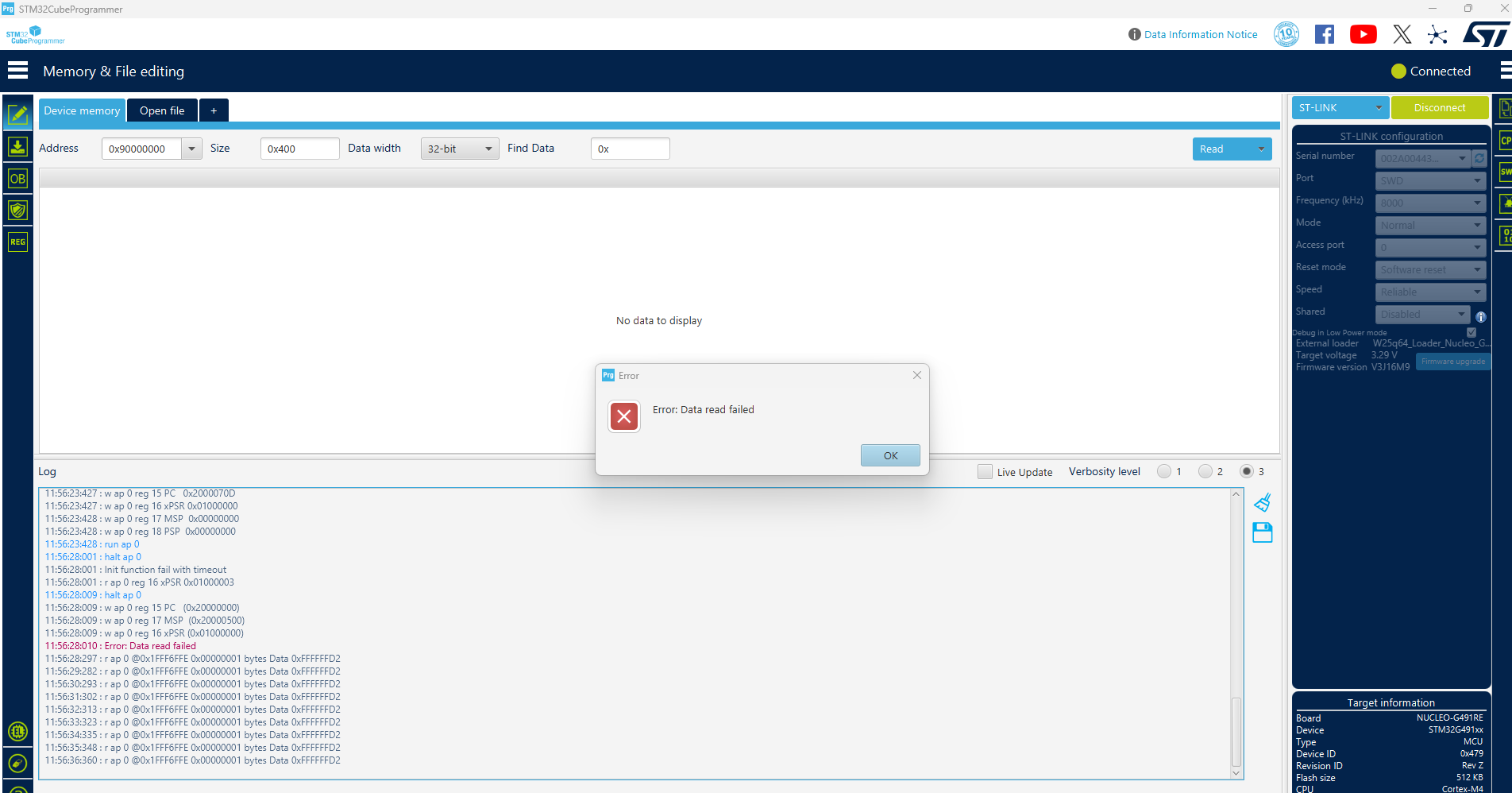Click the Disconnect button
1512x793 pixels.
point(1440,107)
